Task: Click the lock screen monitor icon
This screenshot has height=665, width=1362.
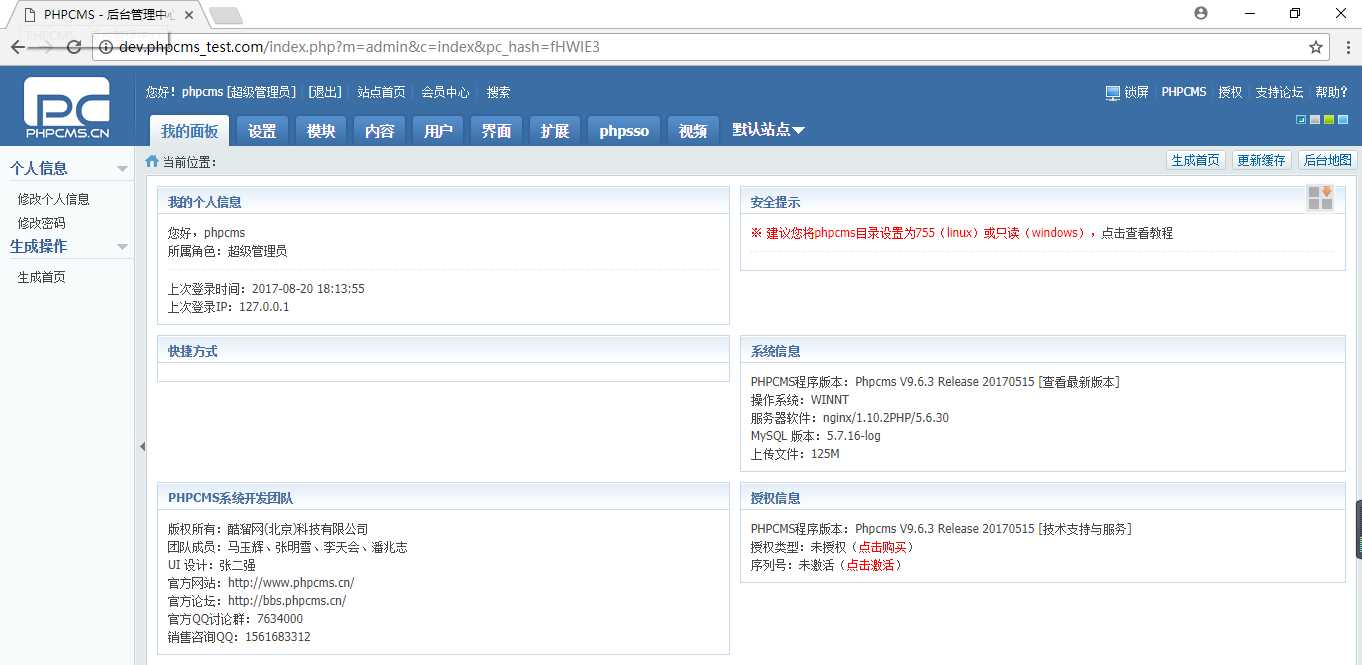Action: (x=1112, y=93)
